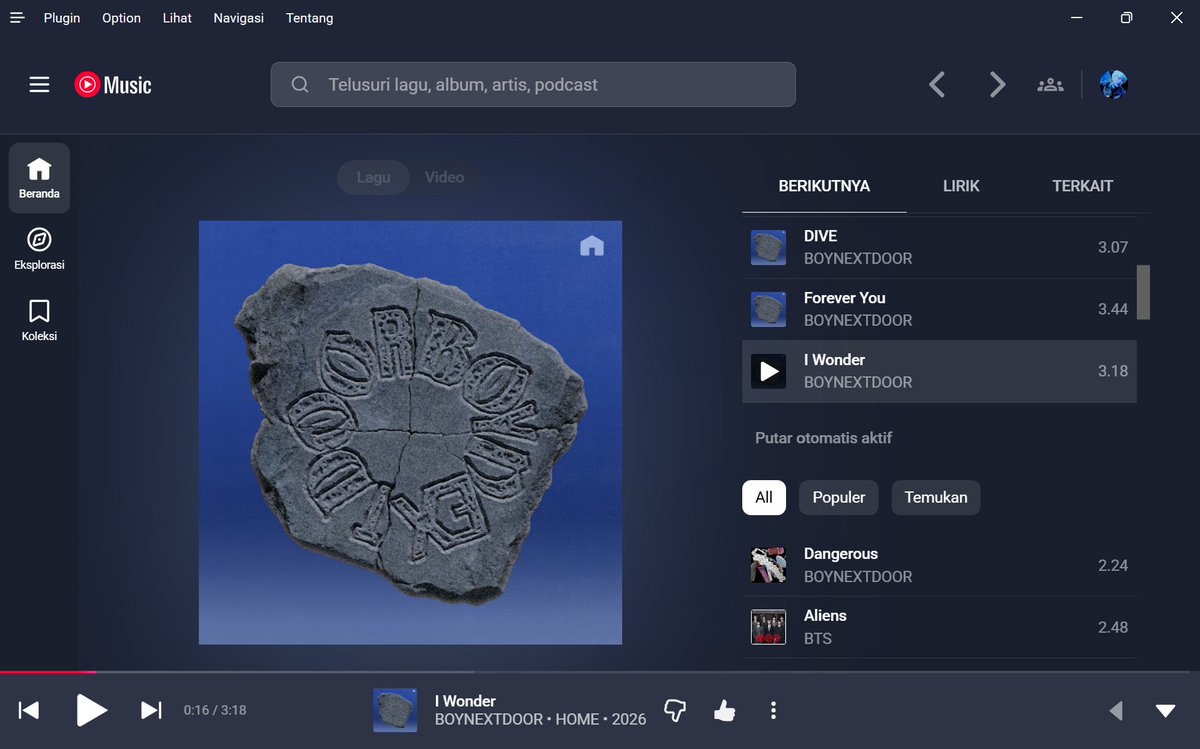
Task: Click the DIVE row thumbnail
Action: pos(768,247)
